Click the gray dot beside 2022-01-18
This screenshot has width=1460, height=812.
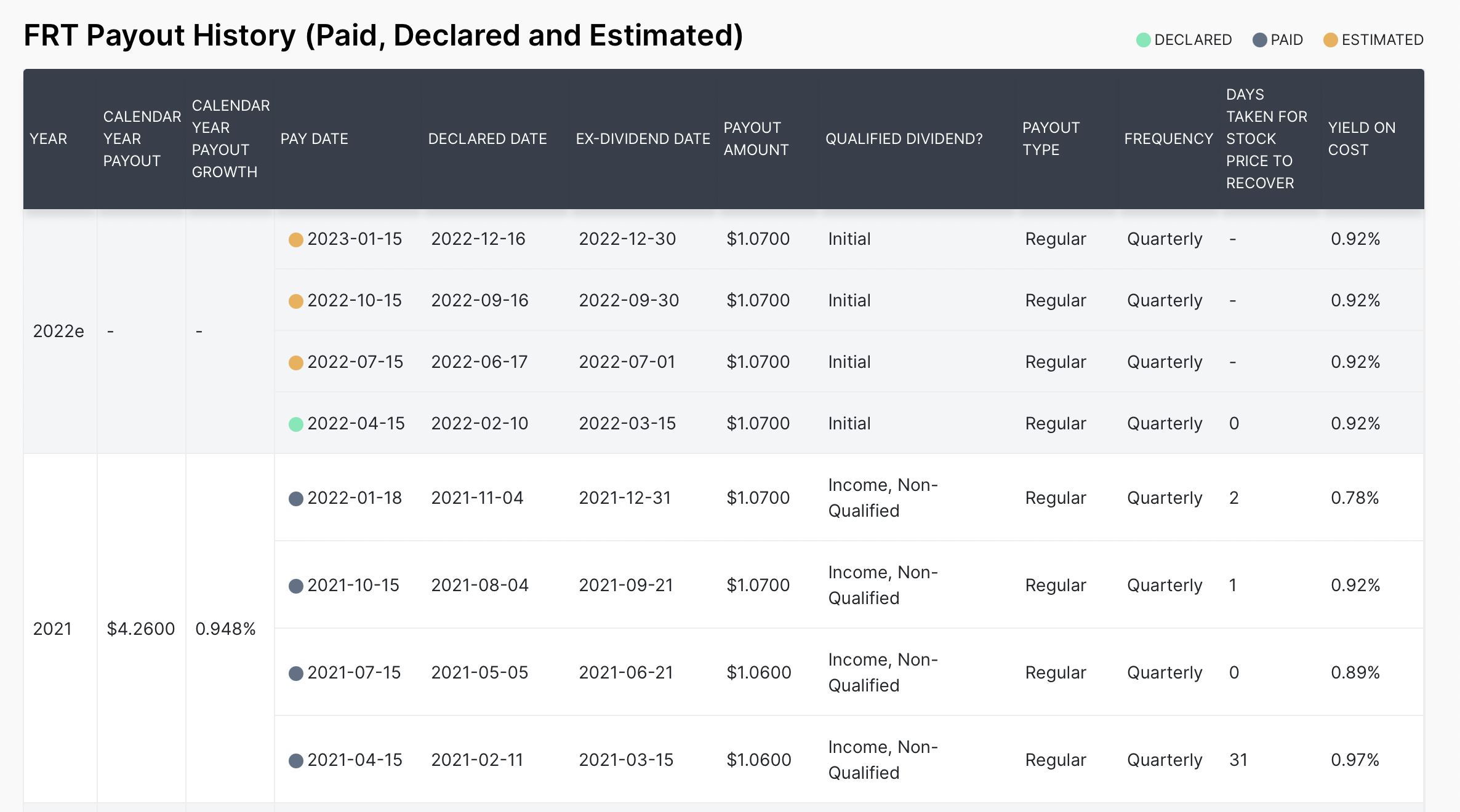[x=296, y=498]
